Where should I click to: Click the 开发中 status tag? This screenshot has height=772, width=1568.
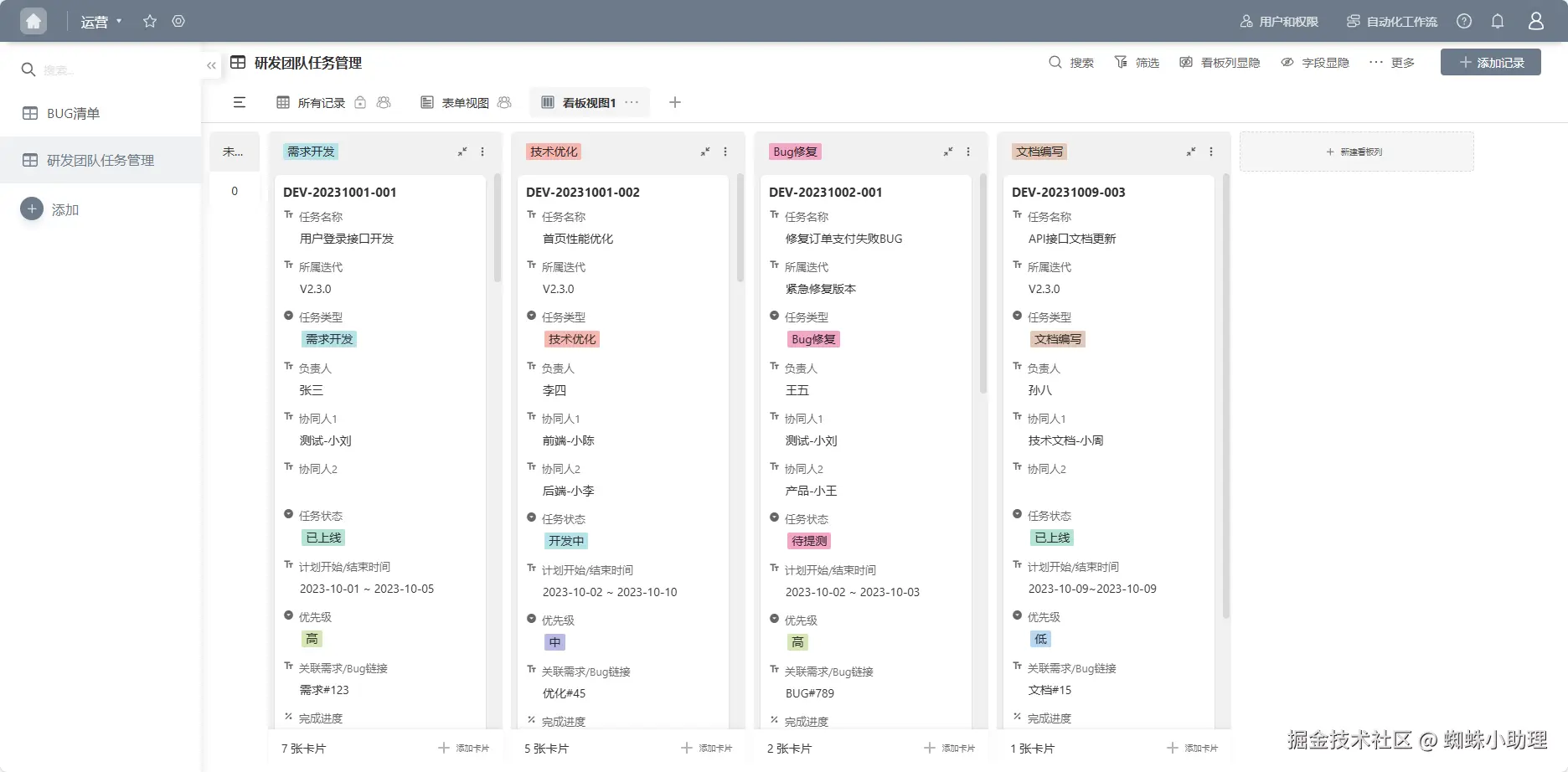566,541
